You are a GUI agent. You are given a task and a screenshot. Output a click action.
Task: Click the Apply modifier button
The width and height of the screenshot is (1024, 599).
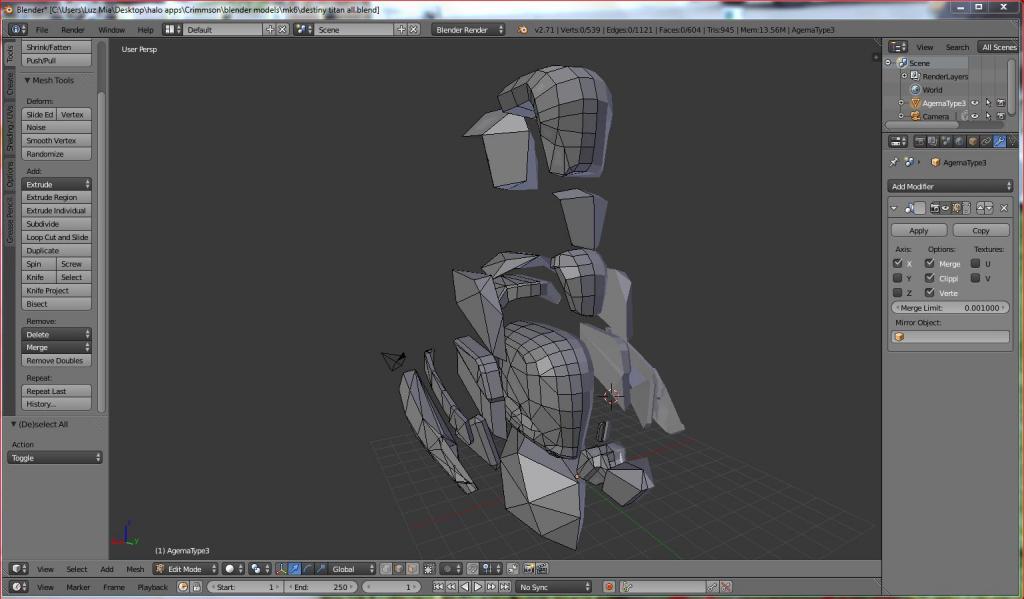click(x=918, y=230)
